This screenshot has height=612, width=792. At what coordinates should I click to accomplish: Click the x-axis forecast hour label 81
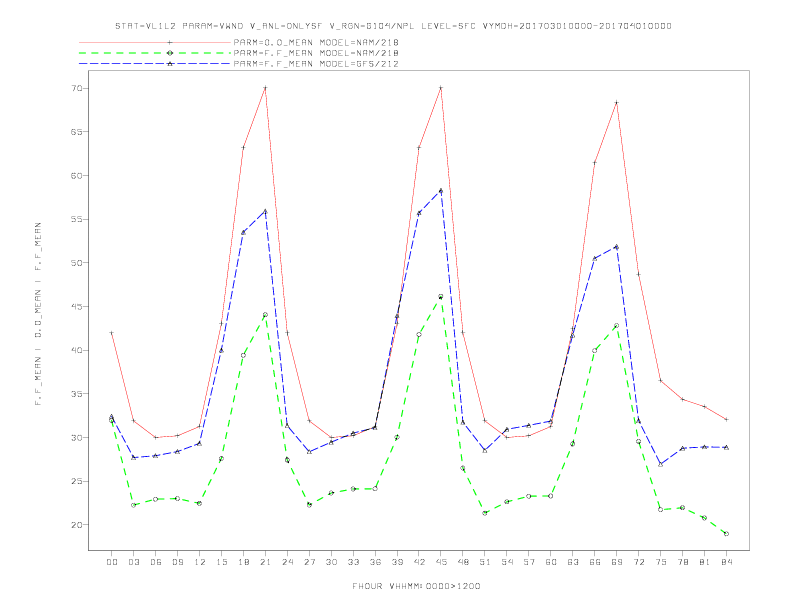click(x=705, y=562)
